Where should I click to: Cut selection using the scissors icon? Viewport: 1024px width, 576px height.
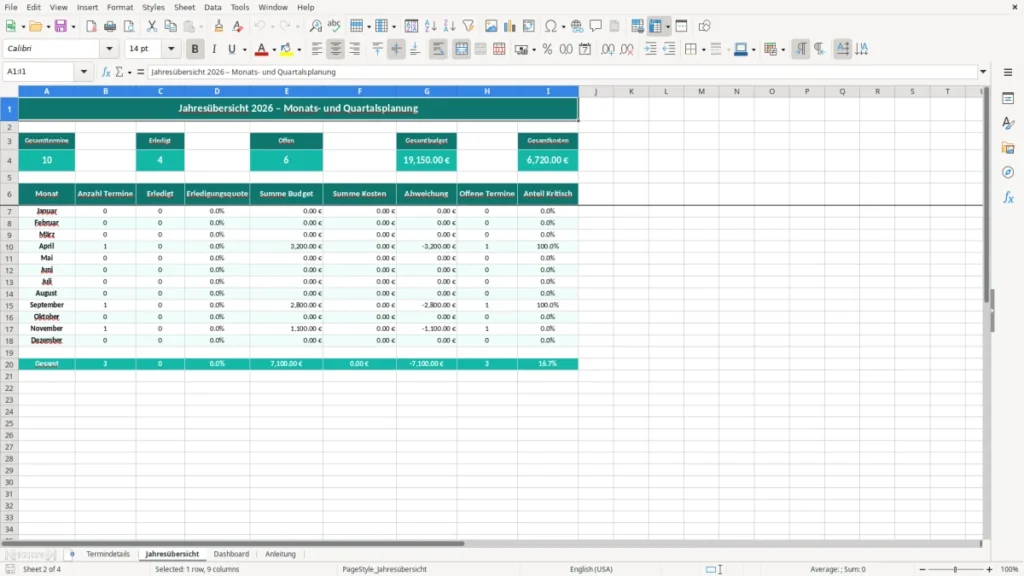point(152,26)
